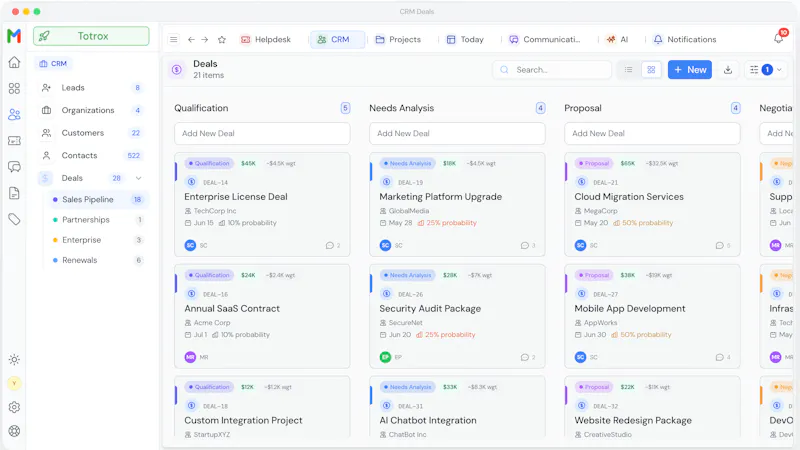Open the Security Audit Package card
The image size is (800, 450).
457,316
